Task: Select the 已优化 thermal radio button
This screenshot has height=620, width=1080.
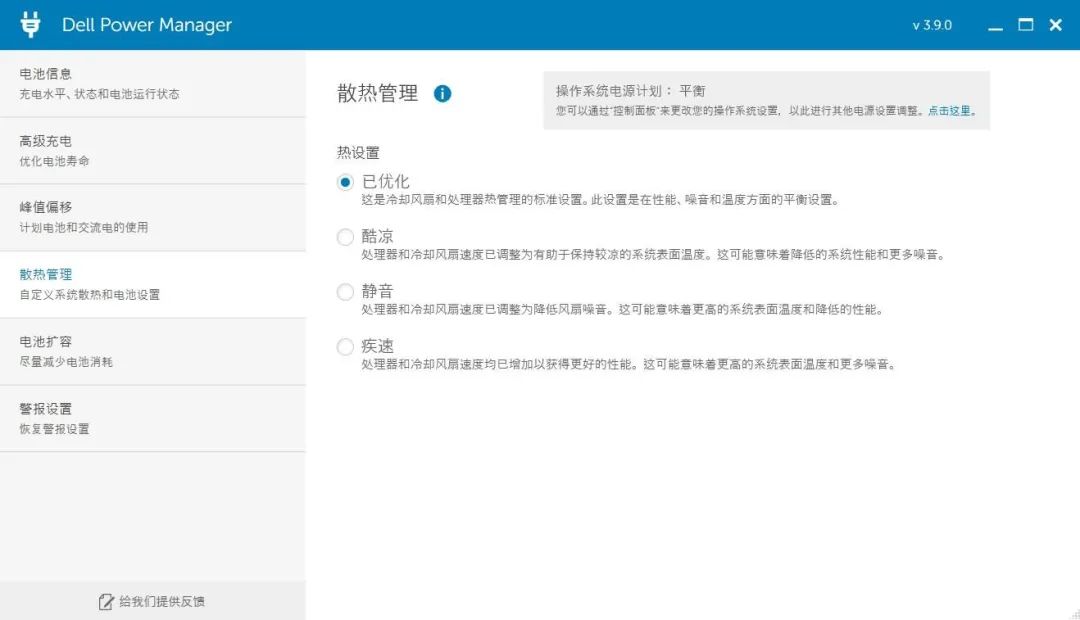Action: (x=345, y=182)
